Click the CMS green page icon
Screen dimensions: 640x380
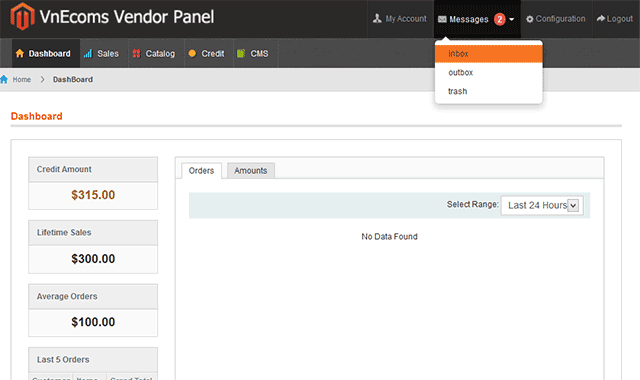click(x=241, y=53)
